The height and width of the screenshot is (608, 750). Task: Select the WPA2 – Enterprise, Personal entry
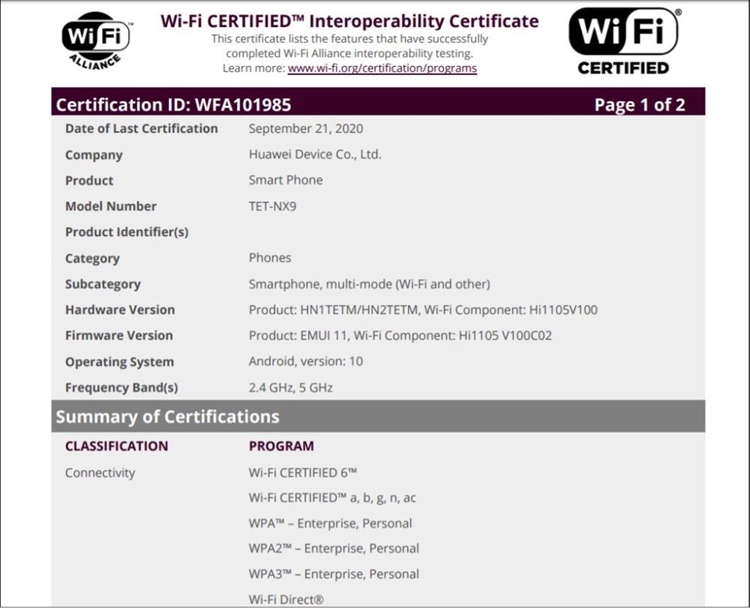(x=333, y=548)
